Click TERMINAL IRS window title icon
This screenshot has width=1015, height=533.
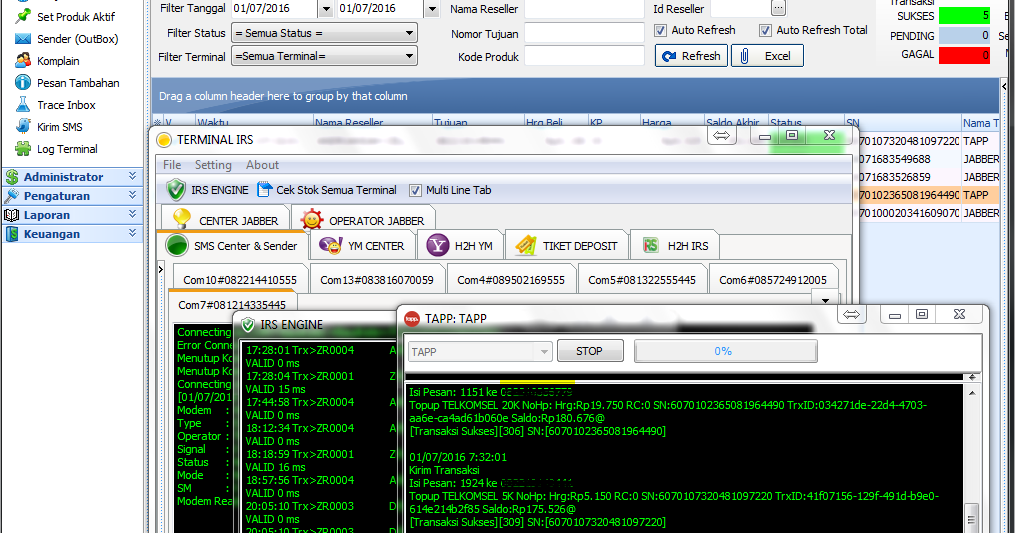[x=164, y=139]
